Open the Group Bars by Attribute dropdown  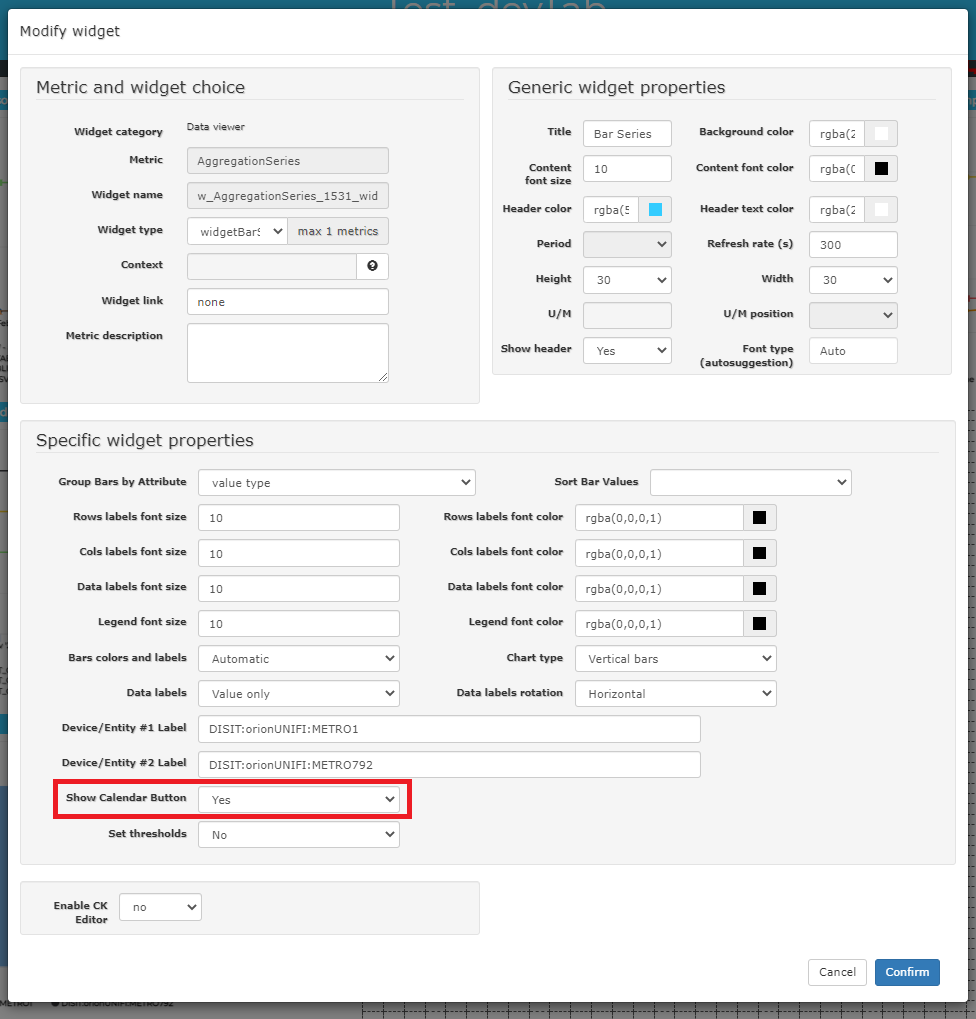click(336, 483)
